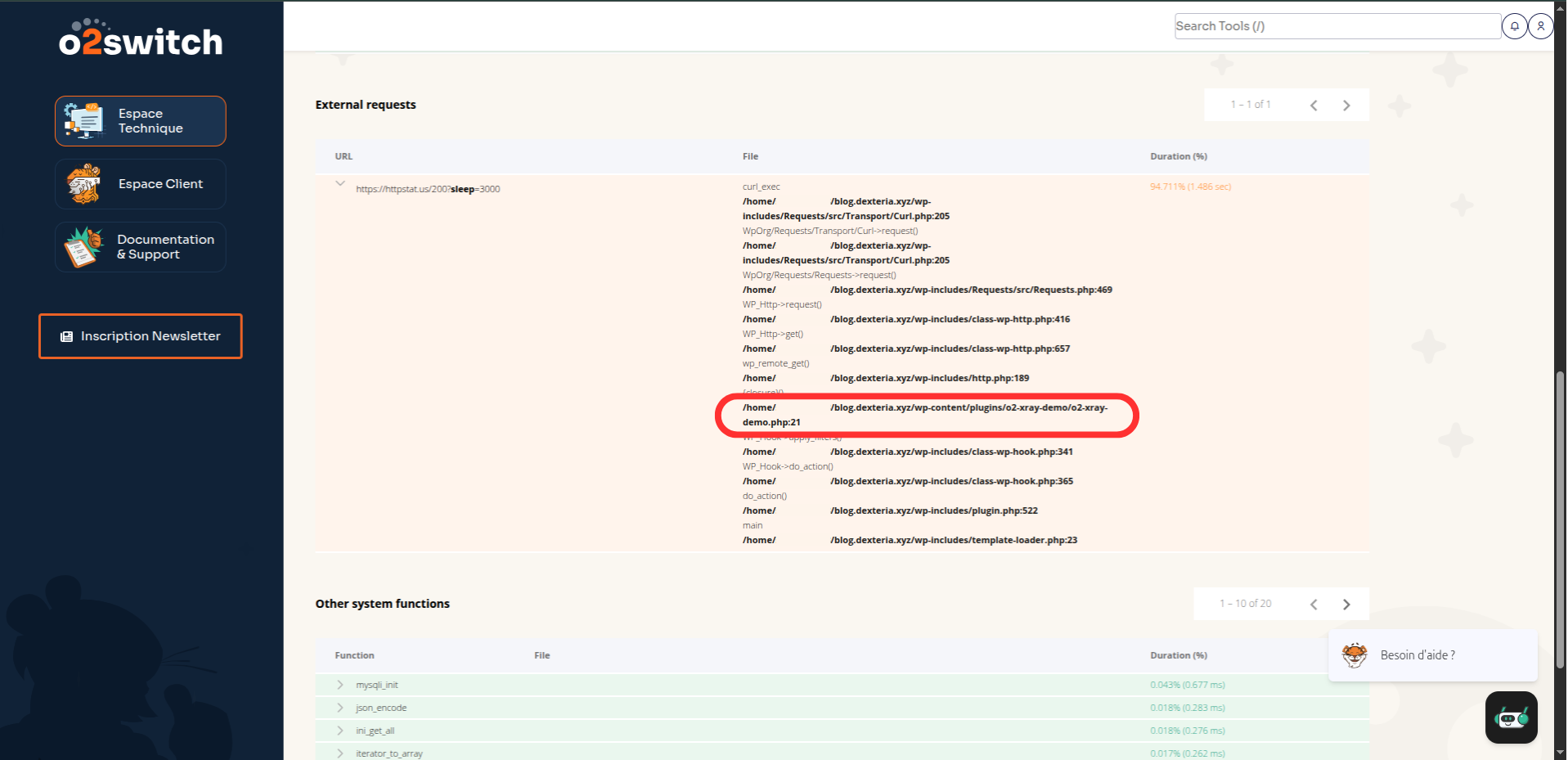Select the 94.711% duration value
Image resolution: width=1568 pixels, height=760 pixels.
pyautogui.click(x=1190, y=187)
